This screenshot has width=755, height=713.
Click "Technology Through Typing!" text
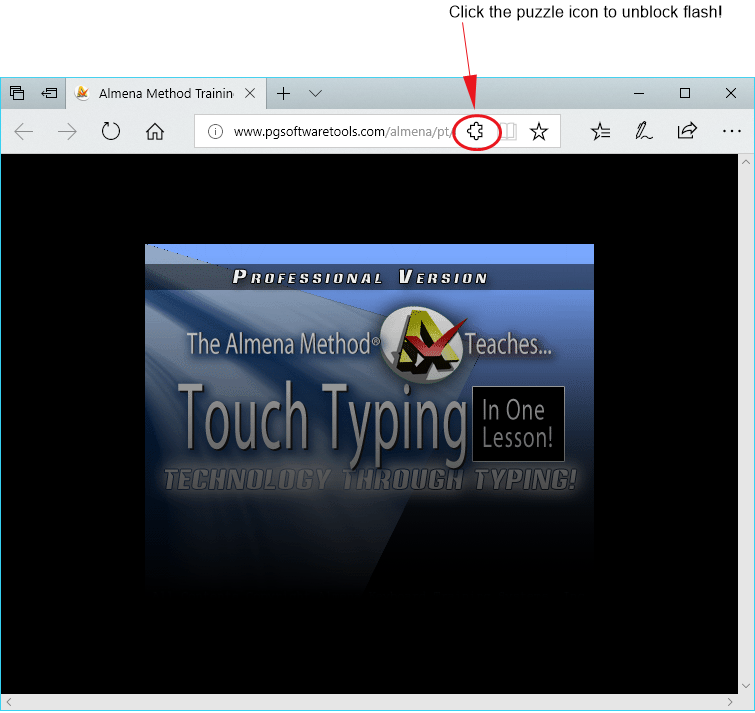click(x=370, y=480)
